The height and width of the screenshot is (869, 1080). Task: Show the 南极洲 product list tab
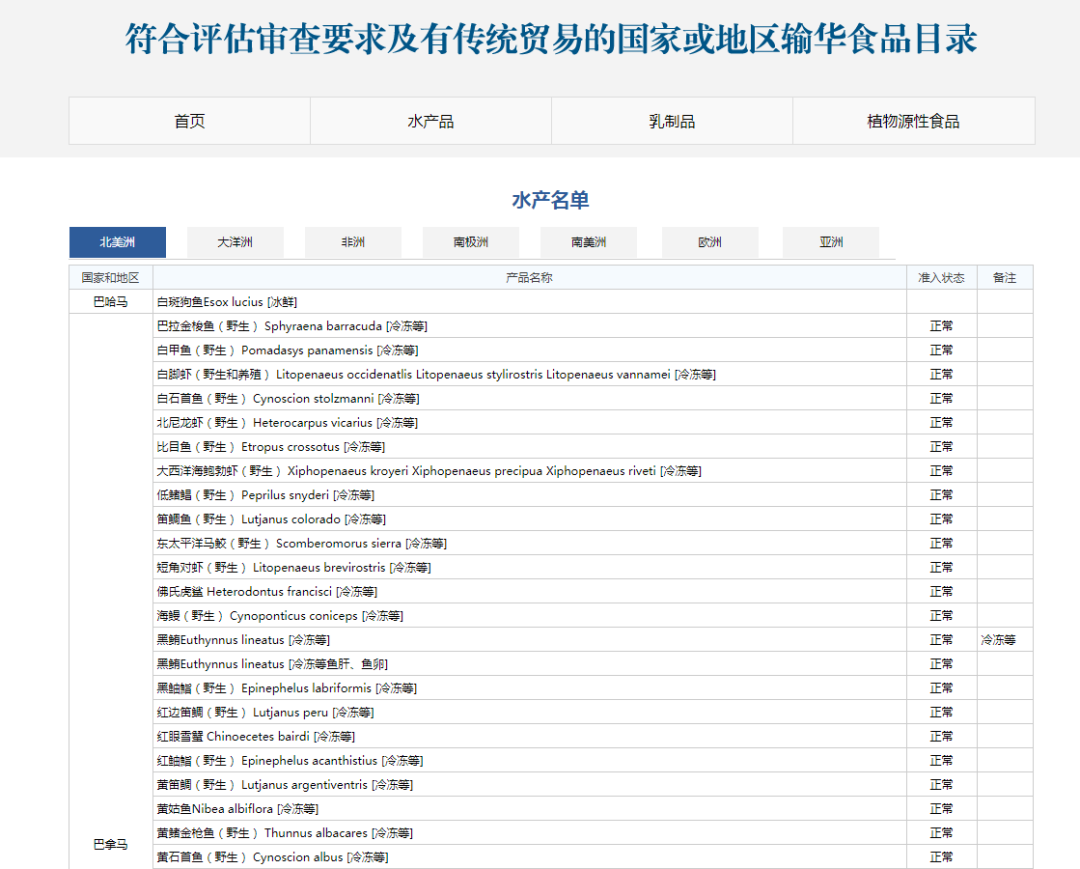(471, 242)
